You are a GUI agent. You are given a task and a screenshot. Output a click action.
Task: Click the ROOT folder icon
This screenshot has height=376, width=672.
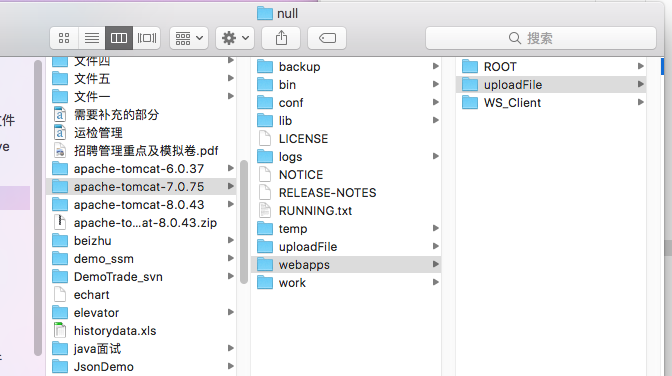[x=470, y=66]
